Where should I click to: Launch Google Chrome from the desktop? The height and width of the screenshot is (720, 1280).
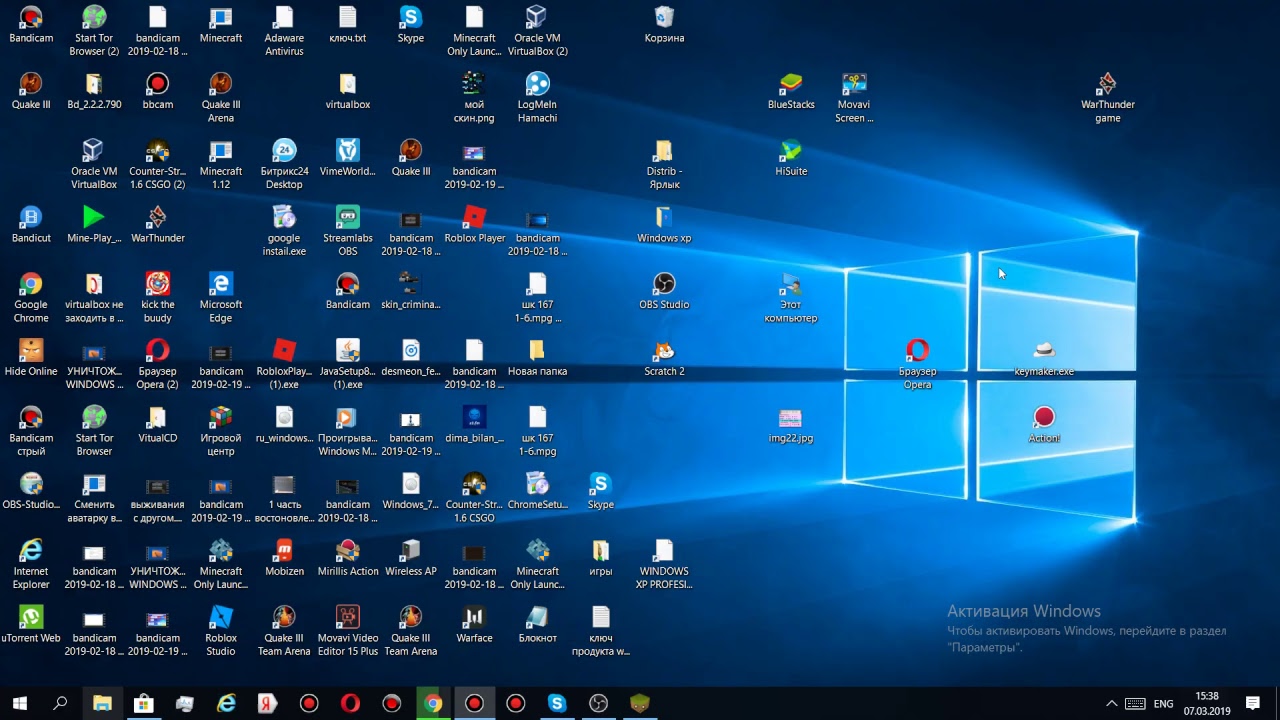pyautogui.click(x=31, y=298)
